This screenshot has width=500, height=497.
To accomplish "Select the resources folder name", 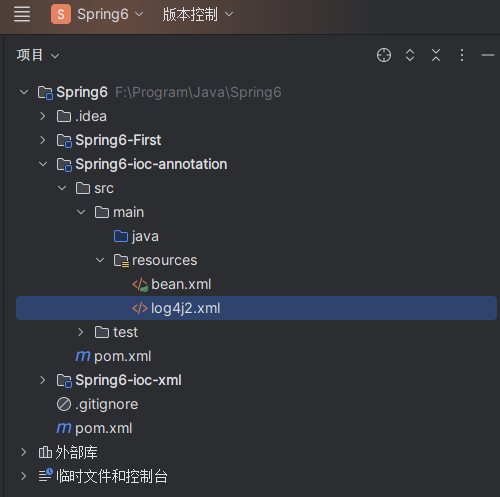I will pyautogui.click(x=165, y=260).
